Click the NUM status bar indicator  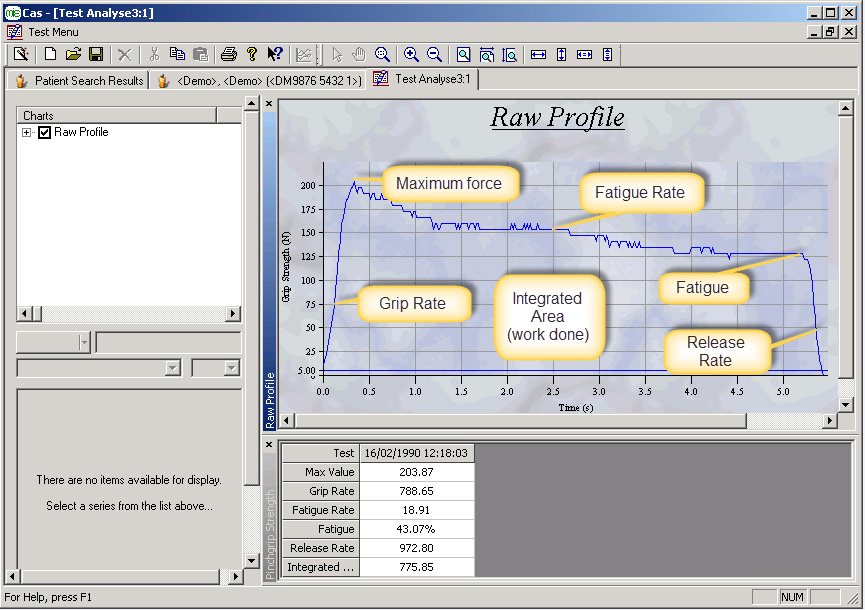792,597
